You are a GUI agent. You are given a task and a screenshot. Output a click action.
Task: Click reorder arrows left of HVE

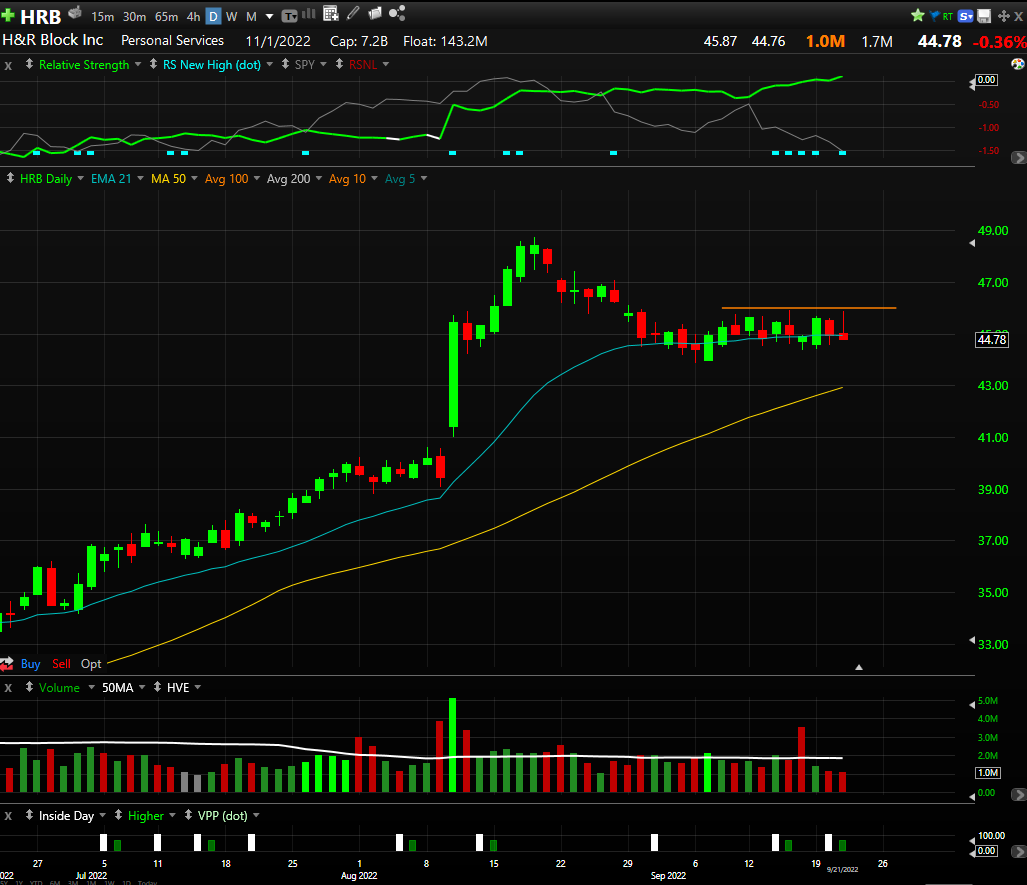[x=157, y=687]
